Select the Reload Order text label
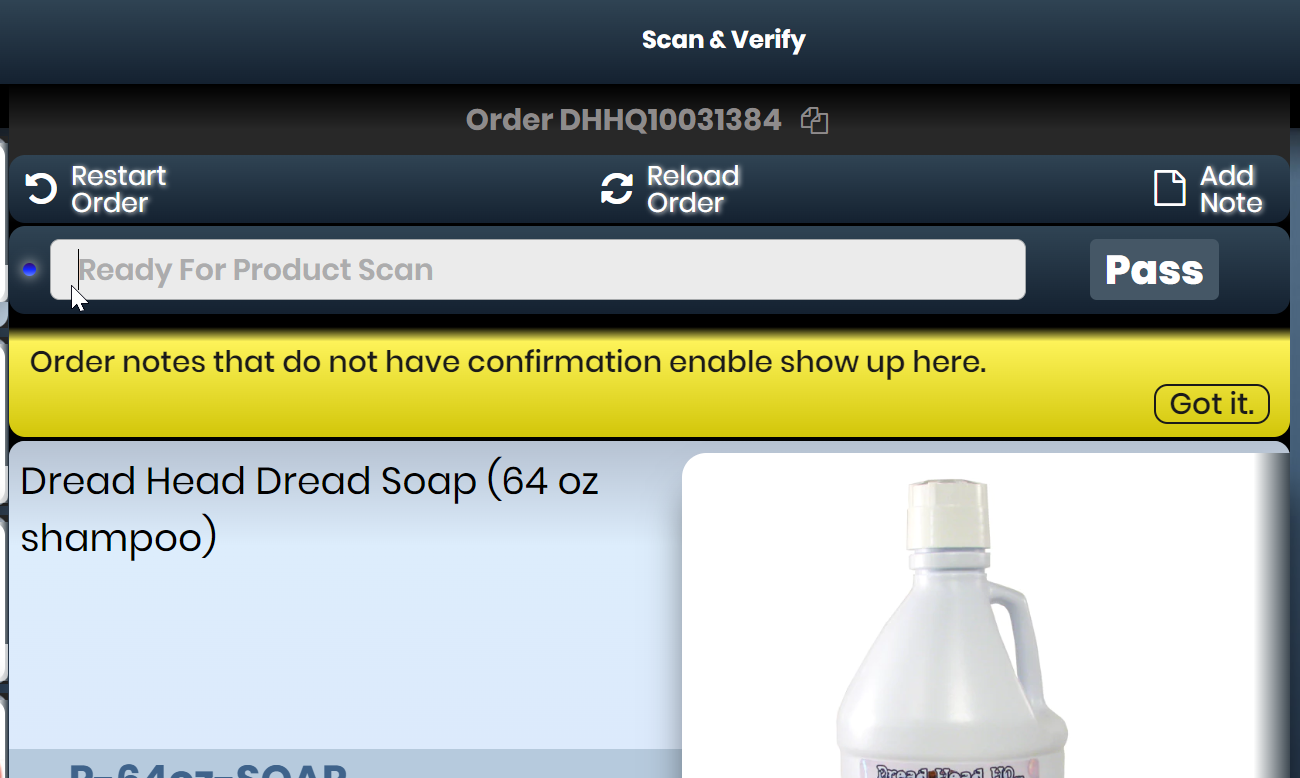Screen dimensions: 1300x778 [693, 189]
